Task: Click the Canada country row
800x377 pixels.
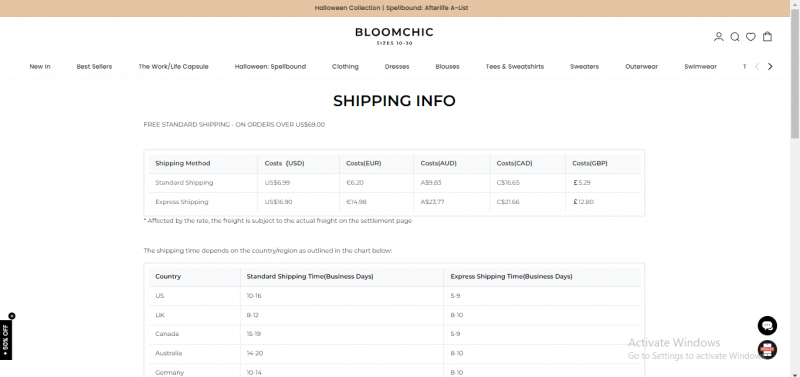Action: tap(394, 334)
